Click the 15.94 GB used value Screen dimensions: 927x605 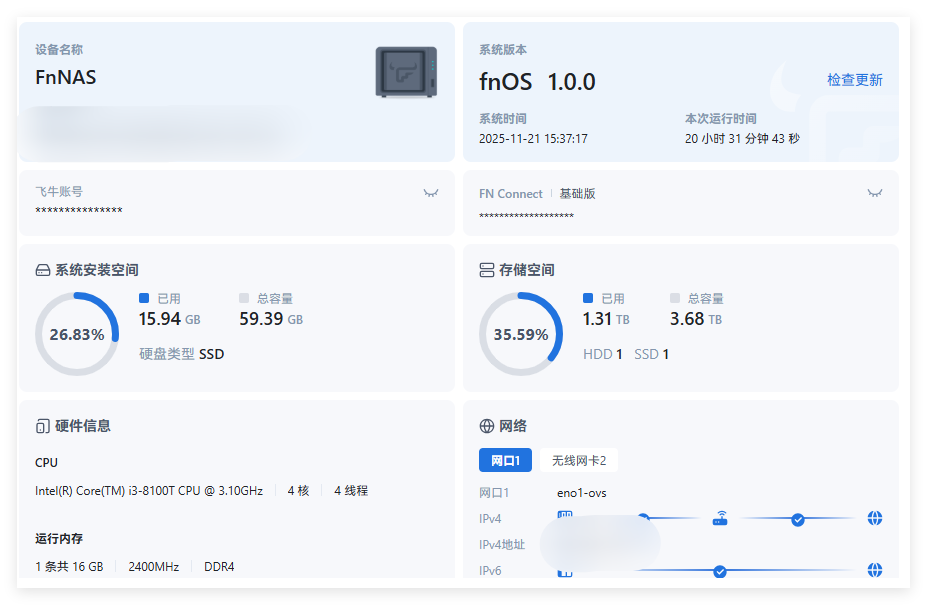tap(170, 319)
